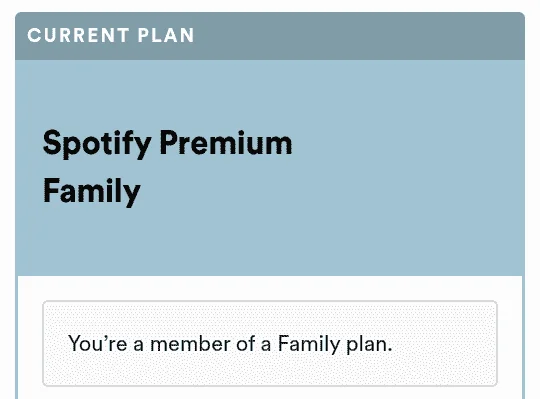The image size is (540, 399).
Task: Select the word Spotify in the title
Action: 97,144
